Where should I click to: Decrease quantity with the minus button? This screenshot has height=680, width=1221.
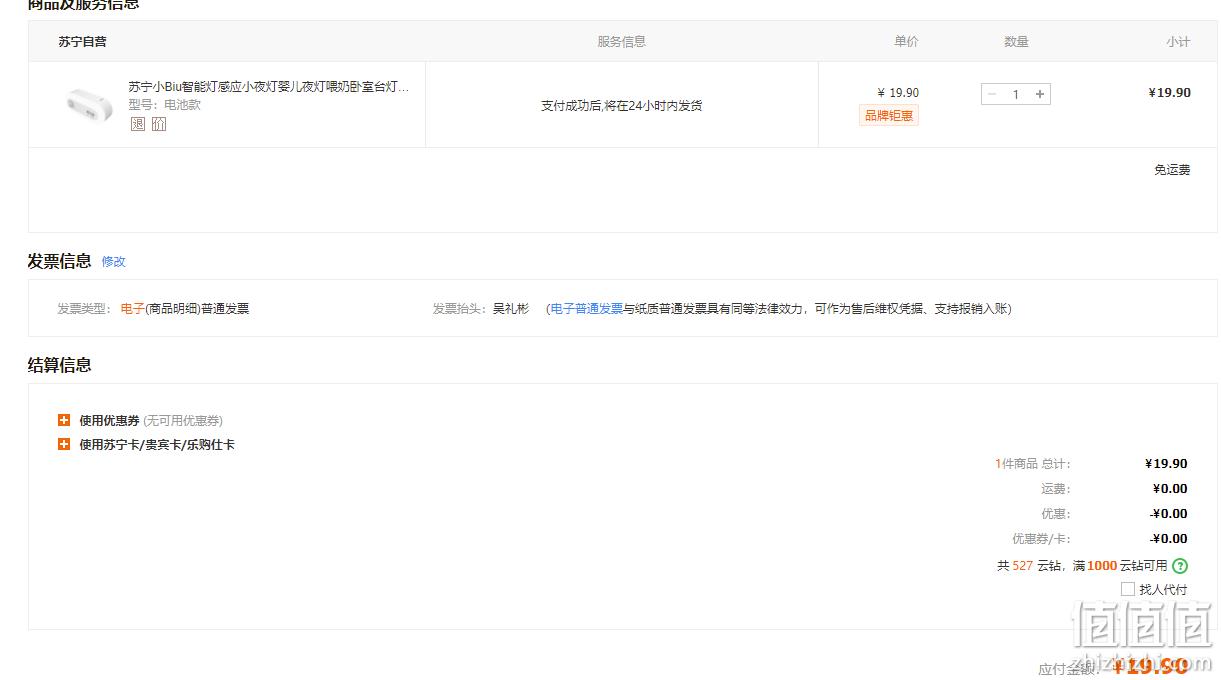pos(992,94)
